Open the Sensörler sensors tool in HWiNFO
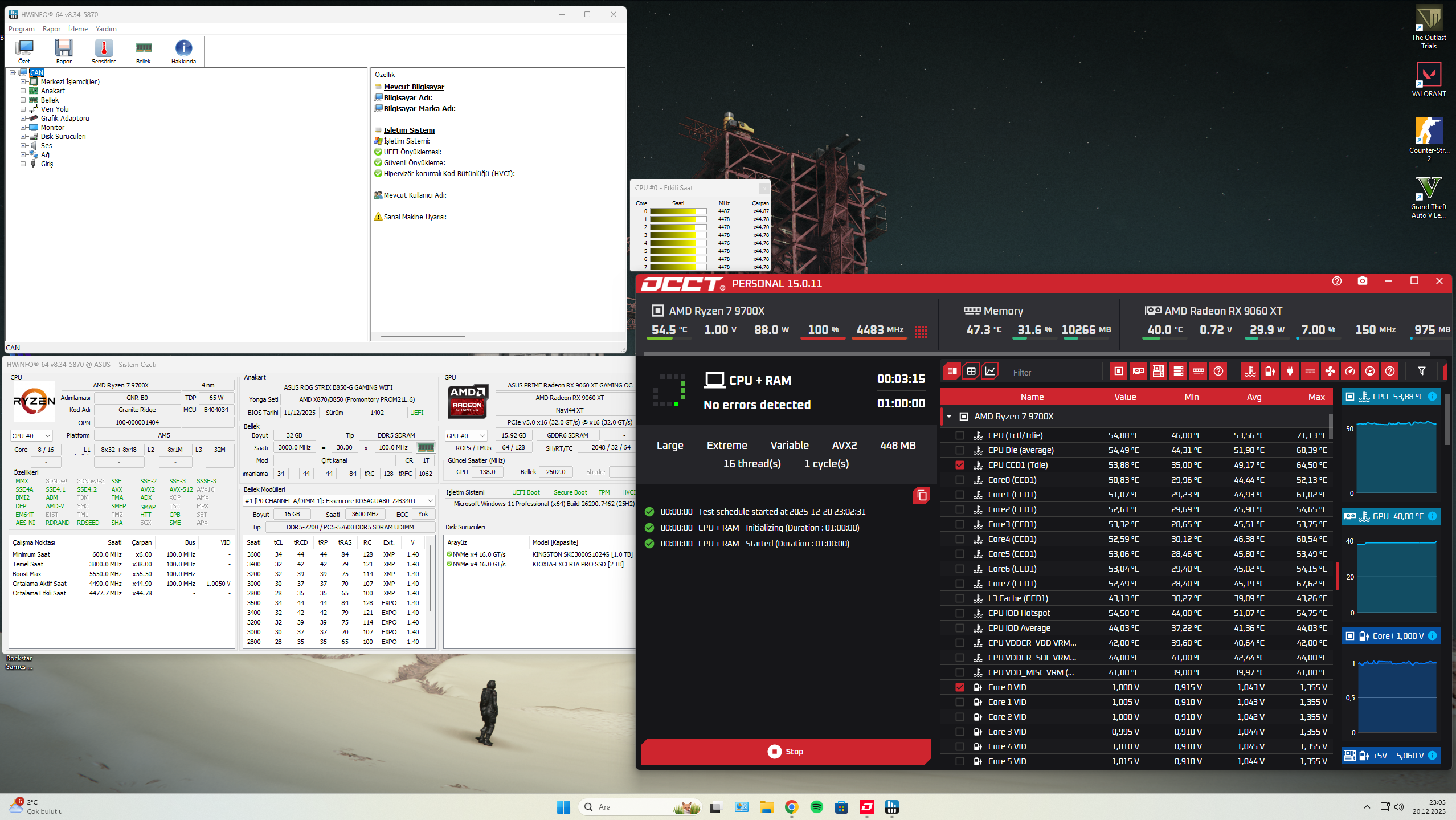Image resolution: width=1456 pixels, height=820 pixels. (x=104, y=51)
